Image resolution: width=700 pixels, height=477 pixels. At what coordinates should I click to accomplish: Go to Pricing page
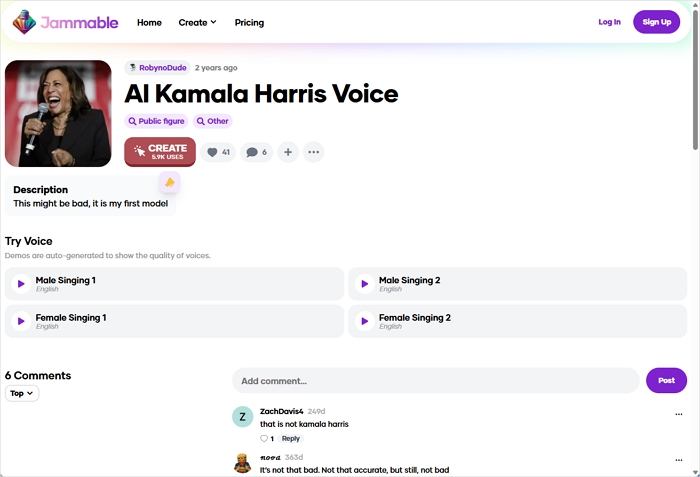click(x=249, y=22)
